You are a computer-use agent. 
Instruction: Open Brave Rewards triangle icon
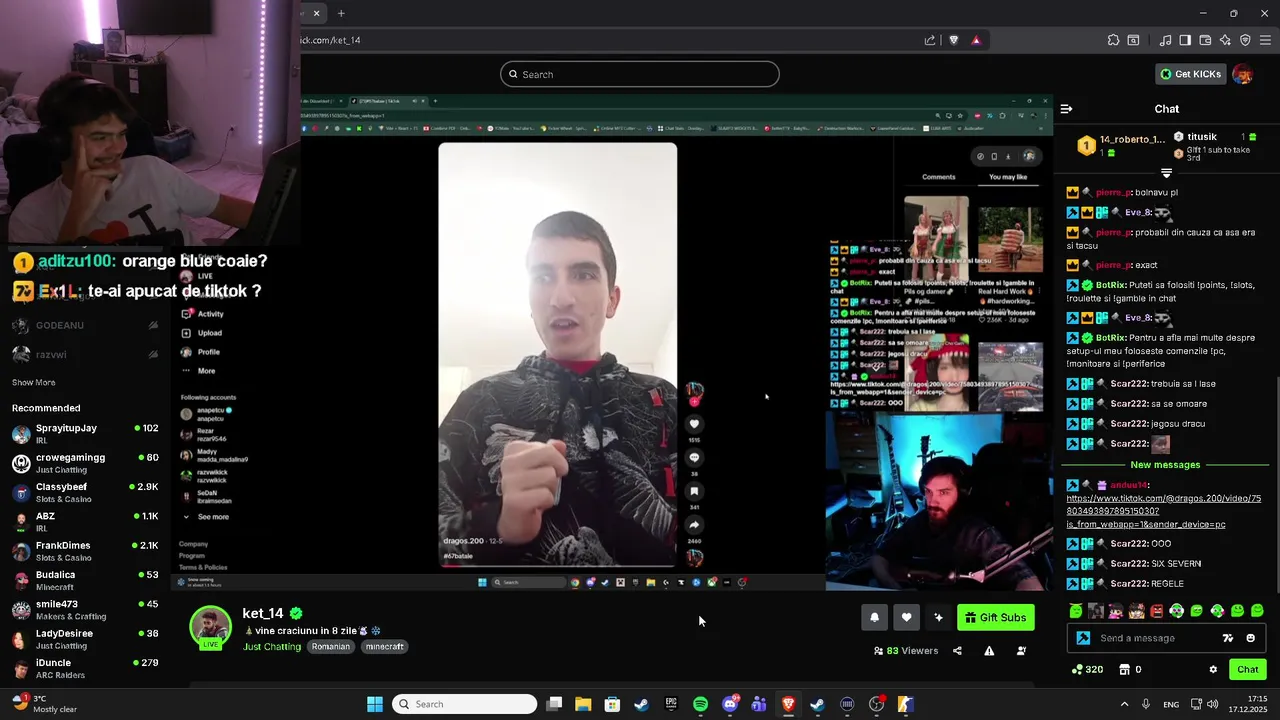point(976,40)
